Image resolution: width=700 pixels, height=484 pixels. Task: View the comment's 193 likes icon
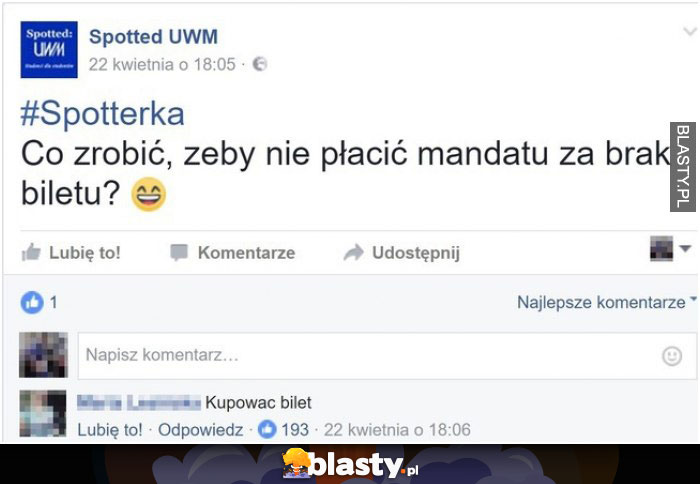[x=267, y=430]
